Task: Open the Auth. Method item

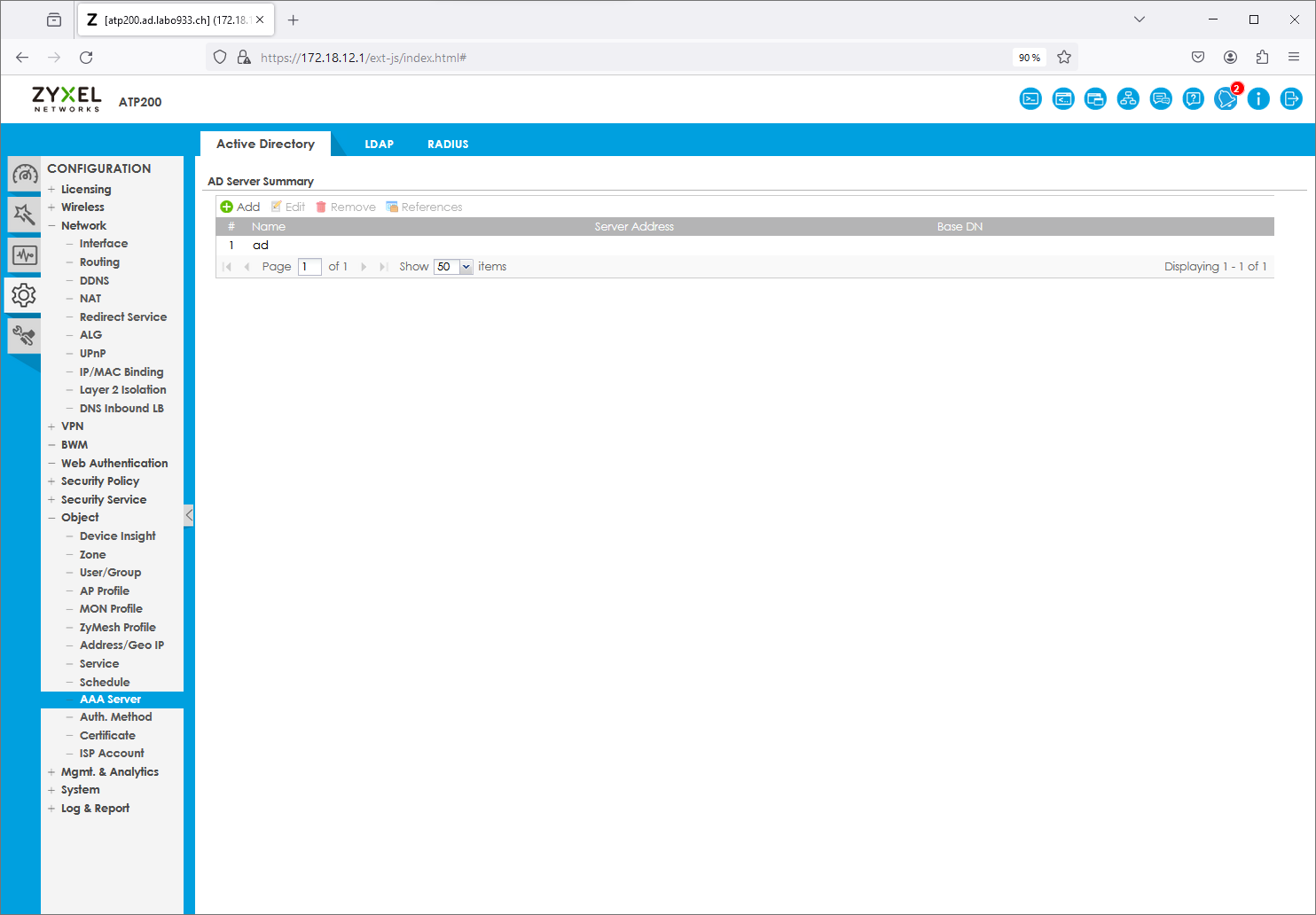Action: pyautogui.click(x=115, y=717)
